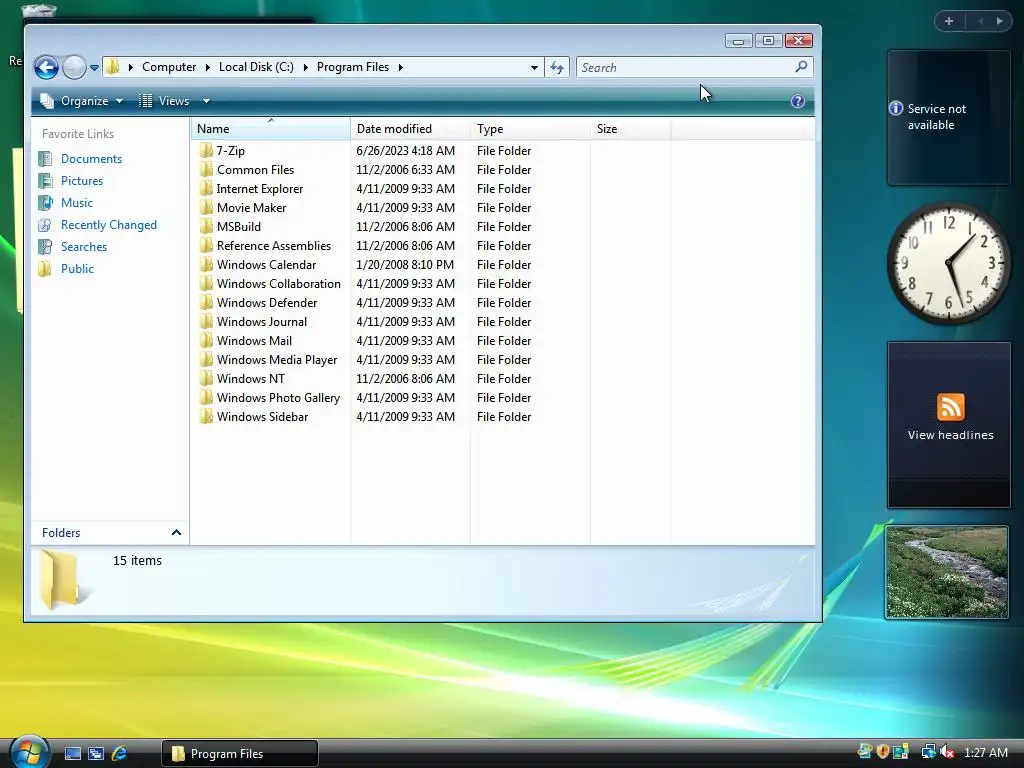The height and width of the screenshot is (768, 1024).
Task: Open the Windows Start orb
Action: tap(28, 752)
